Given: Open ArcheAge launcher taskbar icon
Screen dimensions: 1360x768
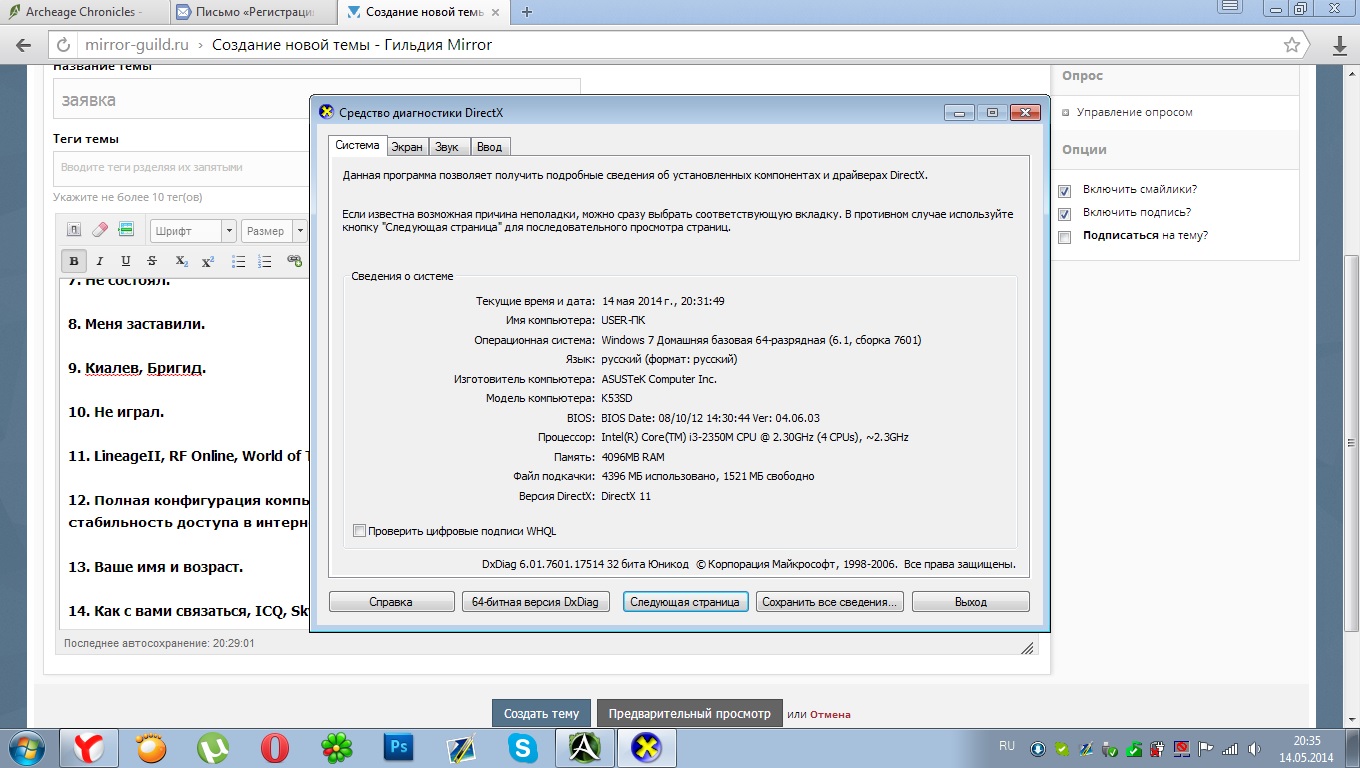Looking at the screenshot, I should [584, 748].
